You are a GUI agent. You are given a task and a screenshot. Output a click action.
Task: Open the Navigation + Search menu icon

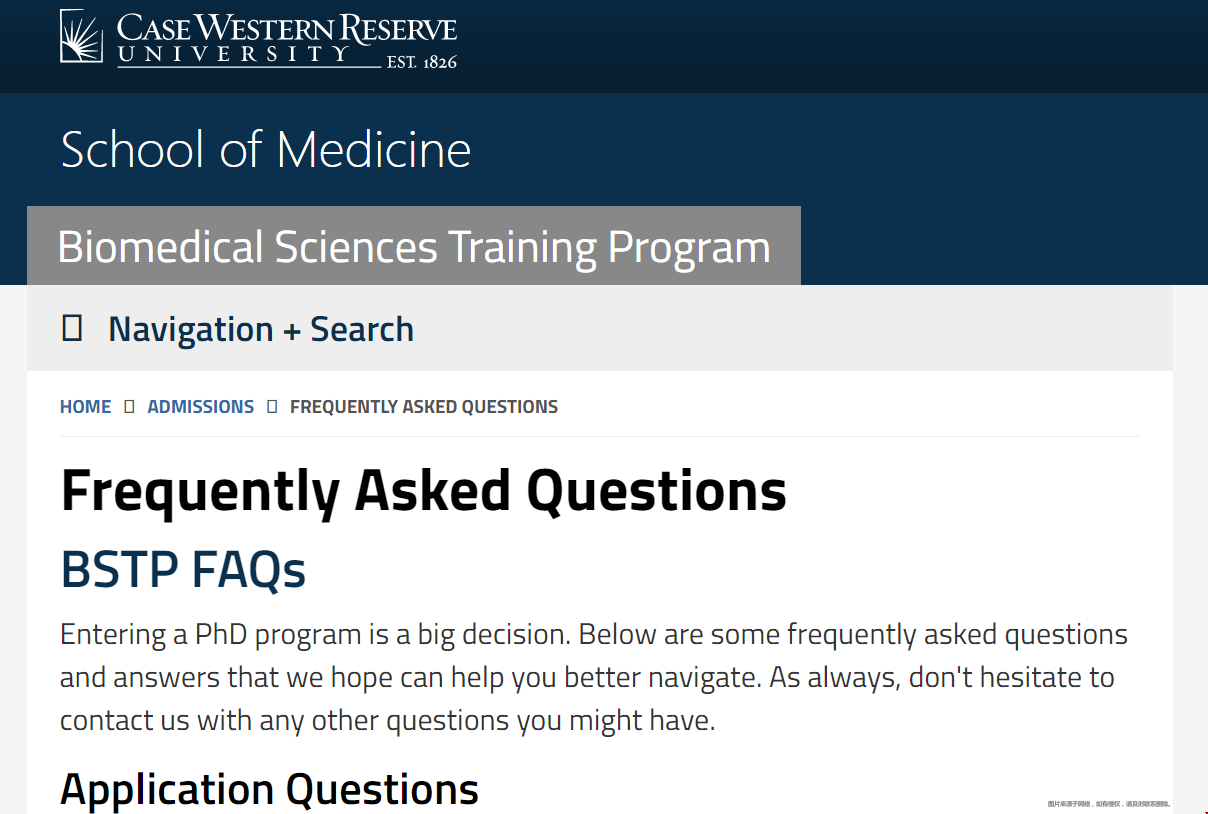(x=72, y=328)
